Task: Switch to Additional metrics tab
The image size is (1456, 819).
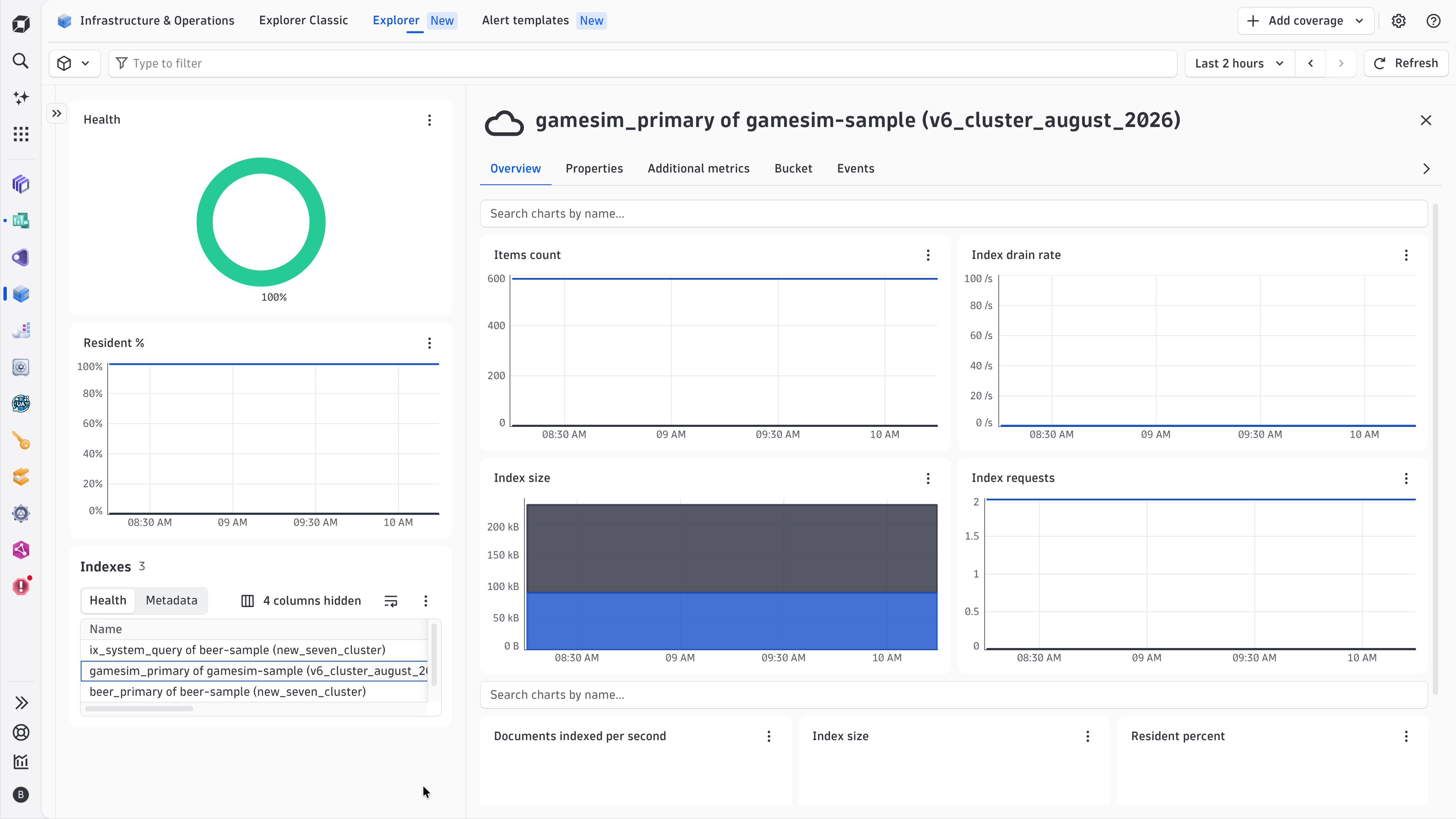Action: point(698,168)
